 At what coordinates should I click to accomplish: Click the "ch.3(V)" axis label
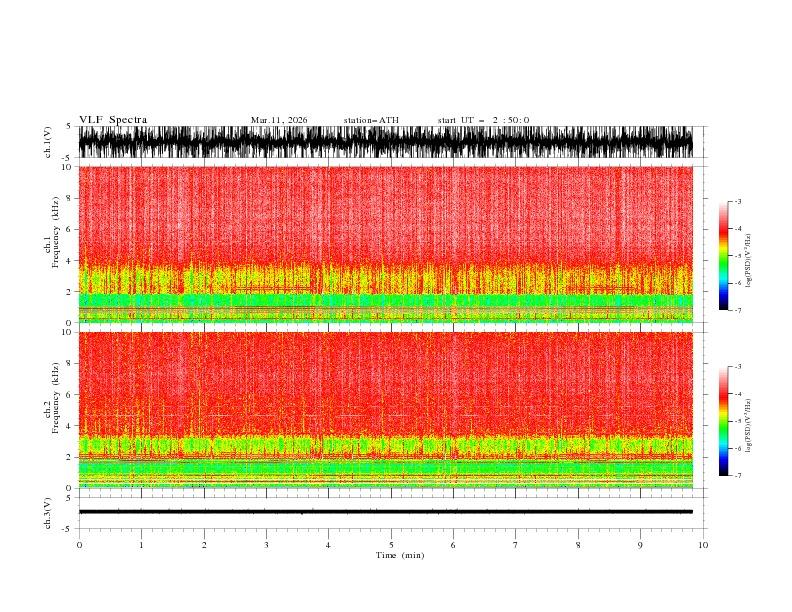pyautogui.click(x=48, y=513)
